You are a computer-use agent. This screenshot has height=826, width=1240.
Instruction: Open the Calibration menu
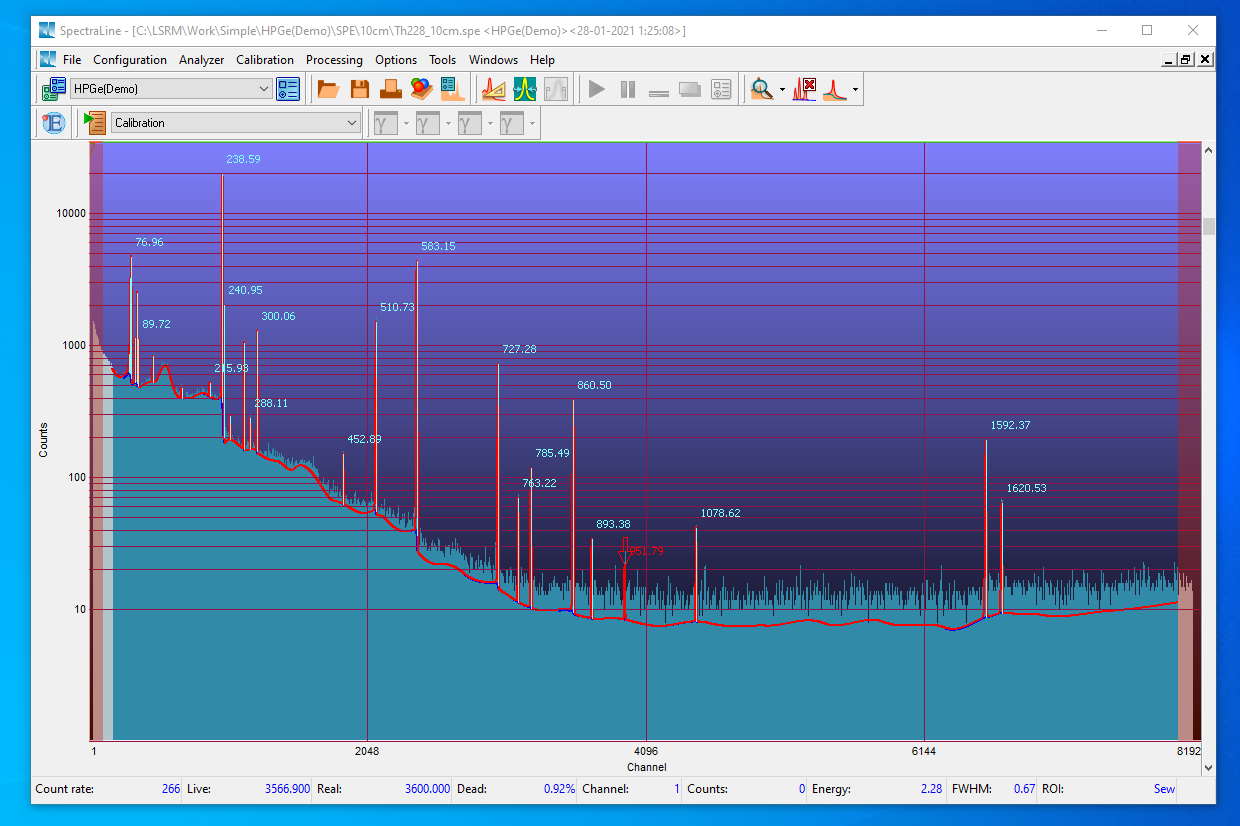pyautogui.click(x=265, y=60)
